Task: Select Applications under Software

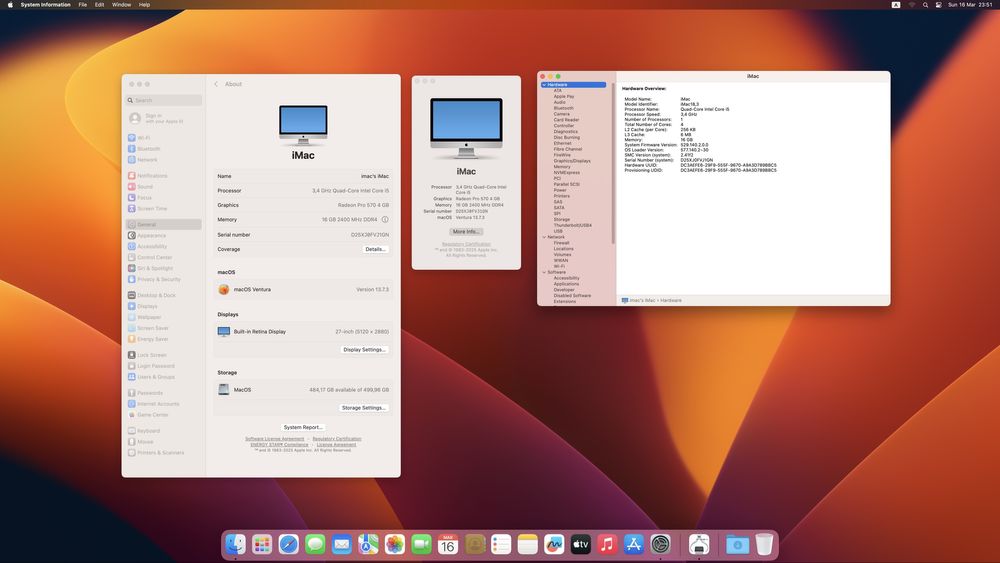Action: pos(566,284)
